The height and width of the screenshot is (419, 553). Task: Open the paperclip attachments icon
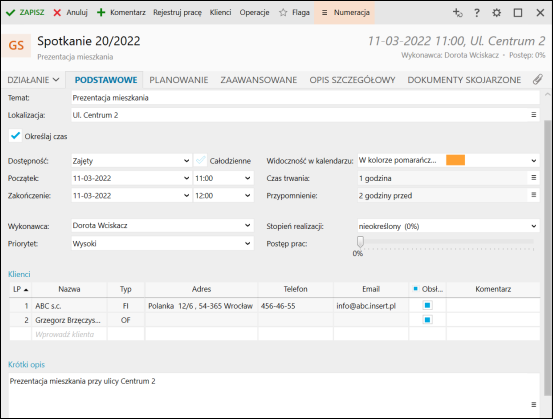click(x=537, y=80)
